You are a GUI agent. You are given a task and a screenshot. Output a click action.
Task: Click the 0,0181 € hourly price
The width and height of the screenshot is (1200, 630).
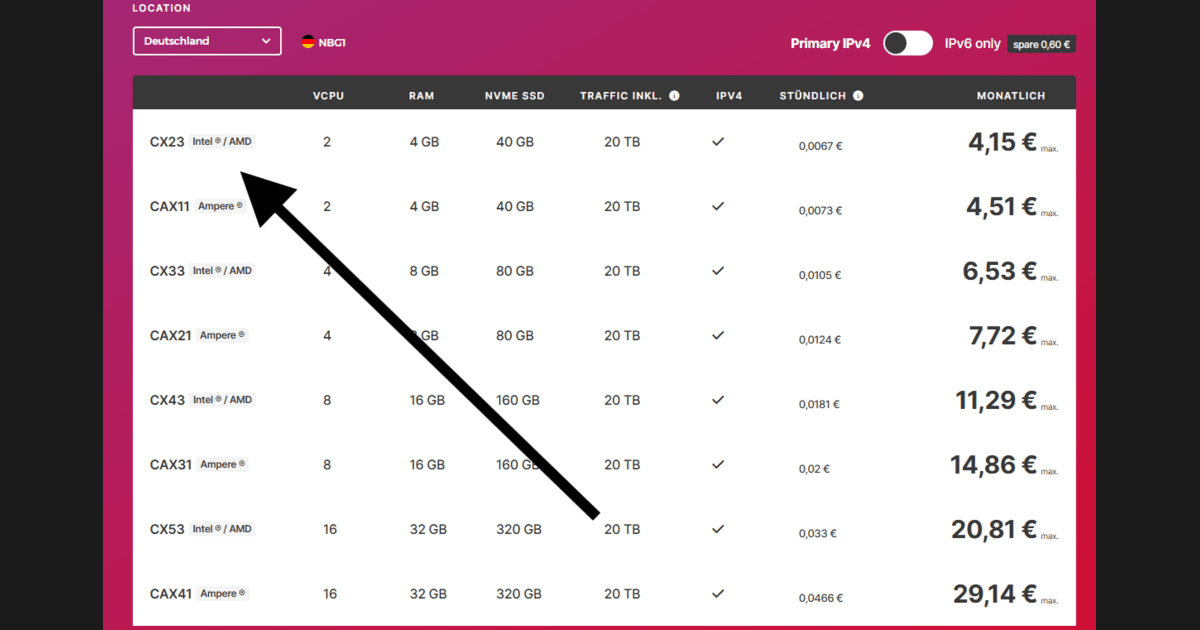point(819,405)
